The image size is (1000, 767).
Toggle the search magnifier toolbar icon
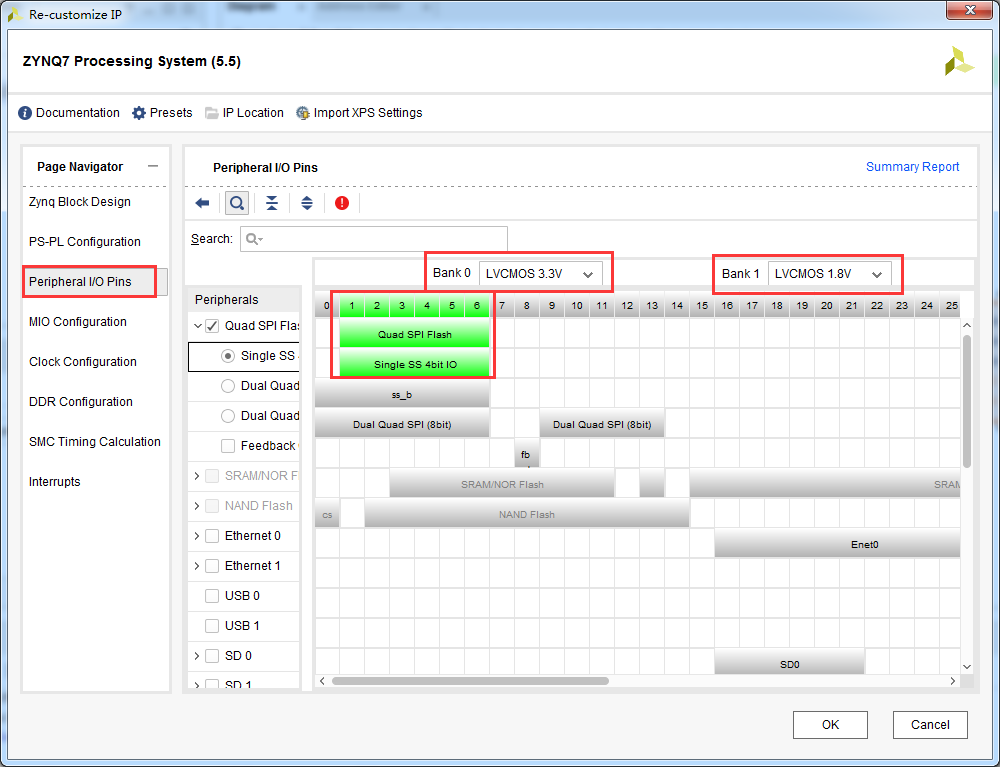[237, 203]
